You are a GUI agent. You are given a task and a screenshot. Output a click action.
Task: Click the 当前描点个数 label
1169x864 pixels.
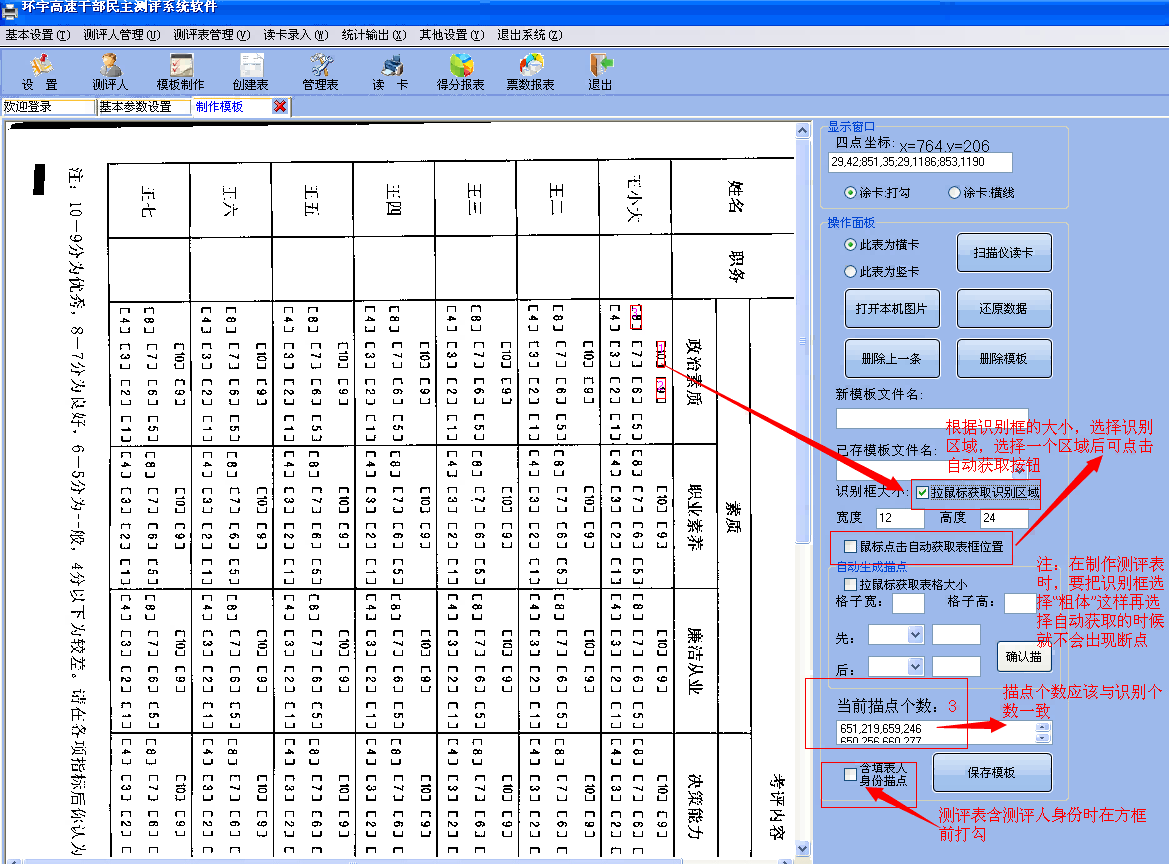(886, 705)
